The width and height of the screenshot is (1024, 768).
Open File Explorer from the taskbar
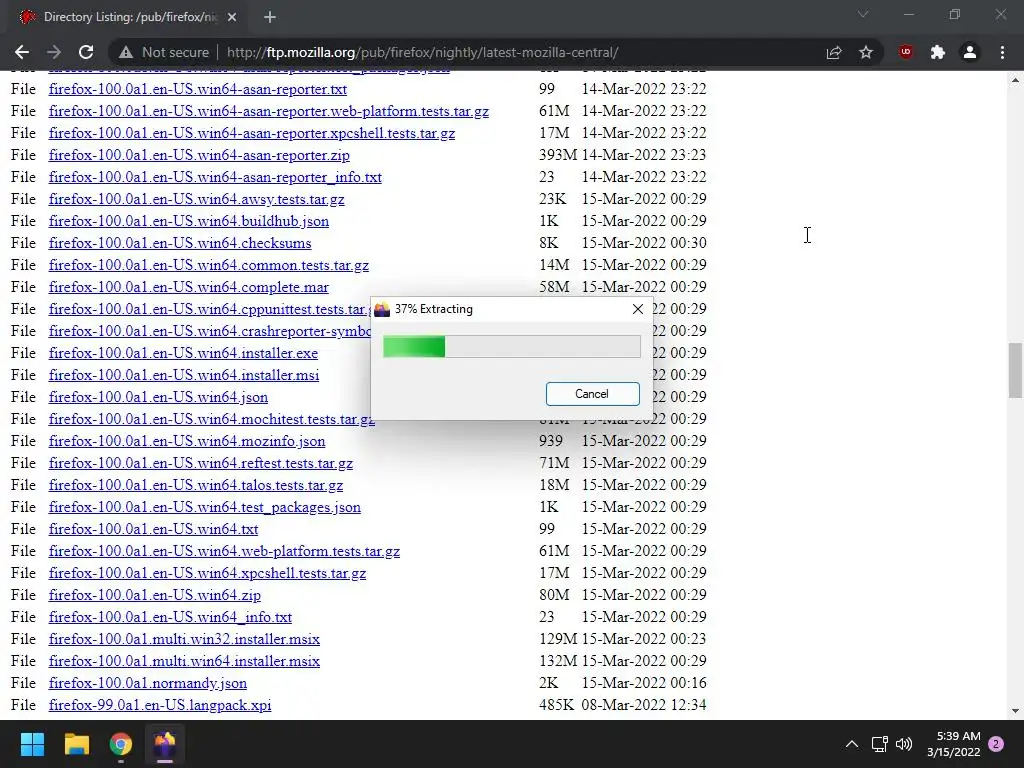coord(76,744)
